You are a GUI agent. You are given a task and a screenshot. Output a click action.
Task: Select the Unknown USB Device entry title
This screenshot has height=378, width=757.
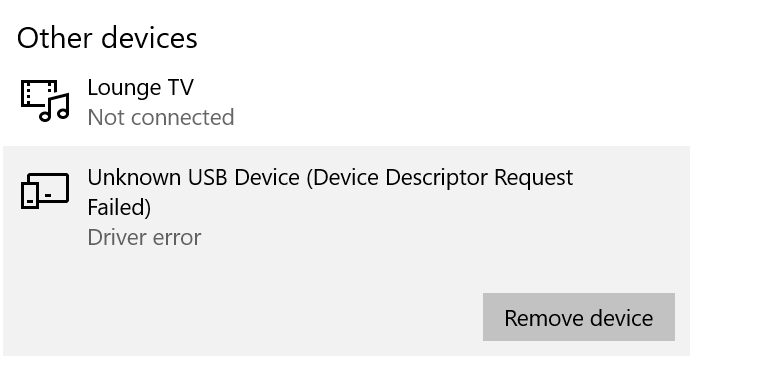pyautogui.click(x=330, y=192)
